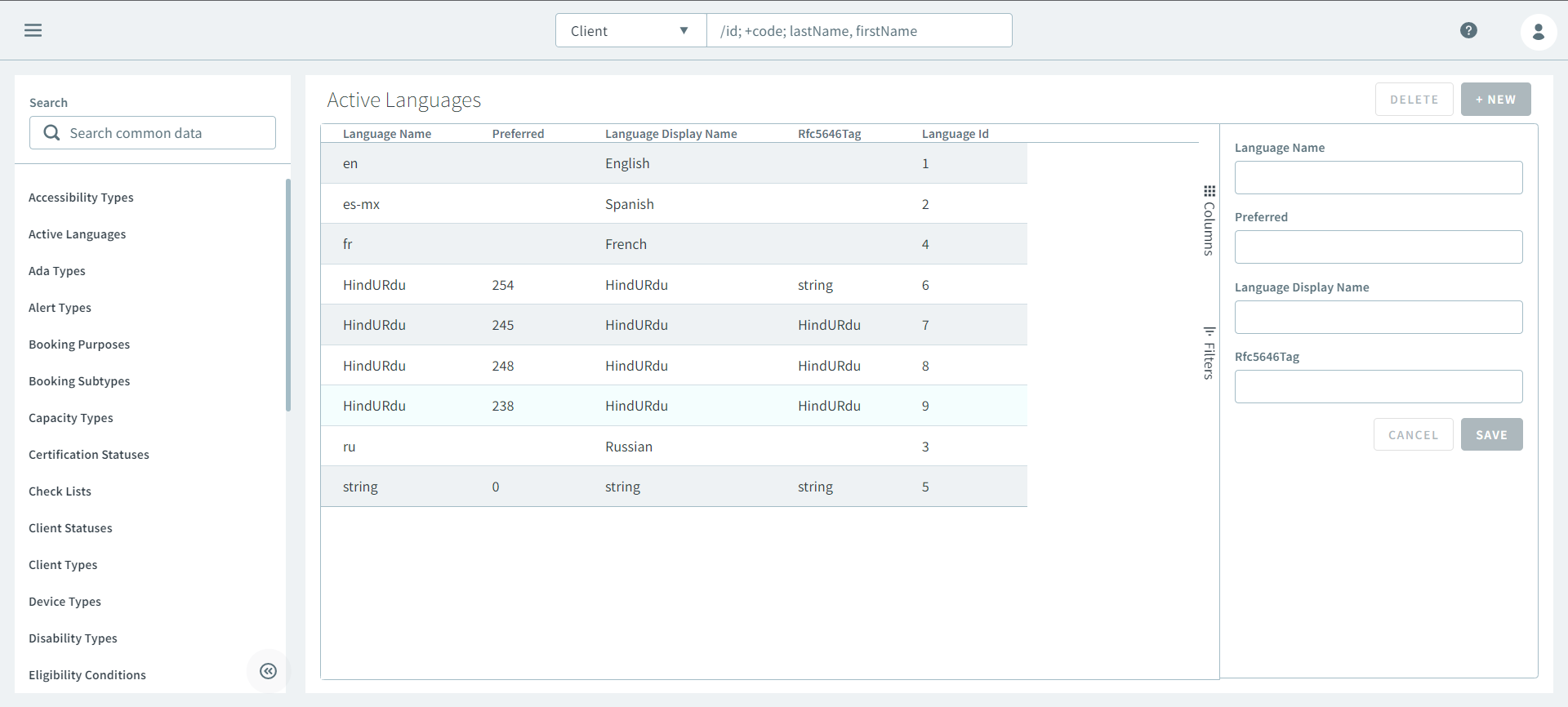Focus the id/code/lastName search field
Viewport: 1568px width, 707px height.
coord(859,31)
